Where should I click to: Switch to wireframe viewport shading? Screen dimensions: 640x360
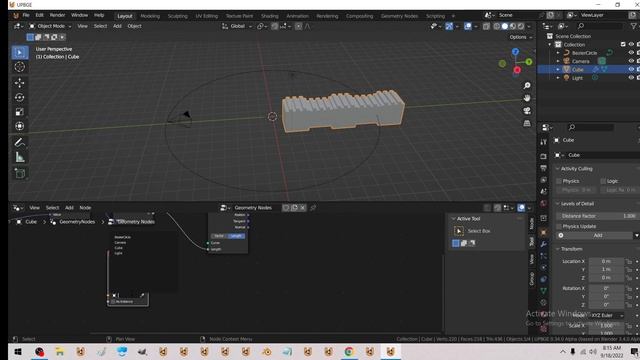(x=497, y=26)
